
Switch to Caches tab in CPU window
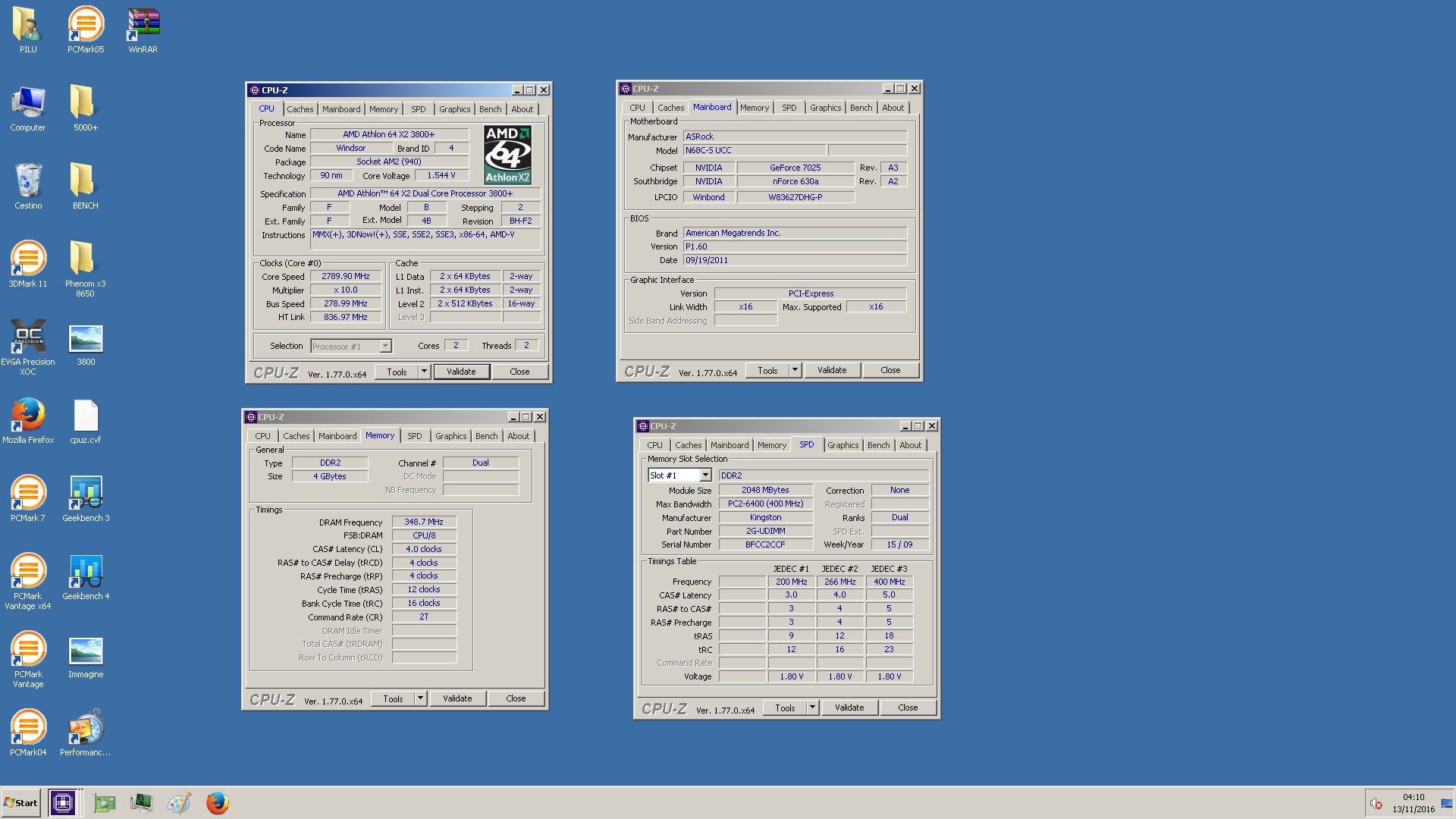pyautogui.click(x=300, y=109)
